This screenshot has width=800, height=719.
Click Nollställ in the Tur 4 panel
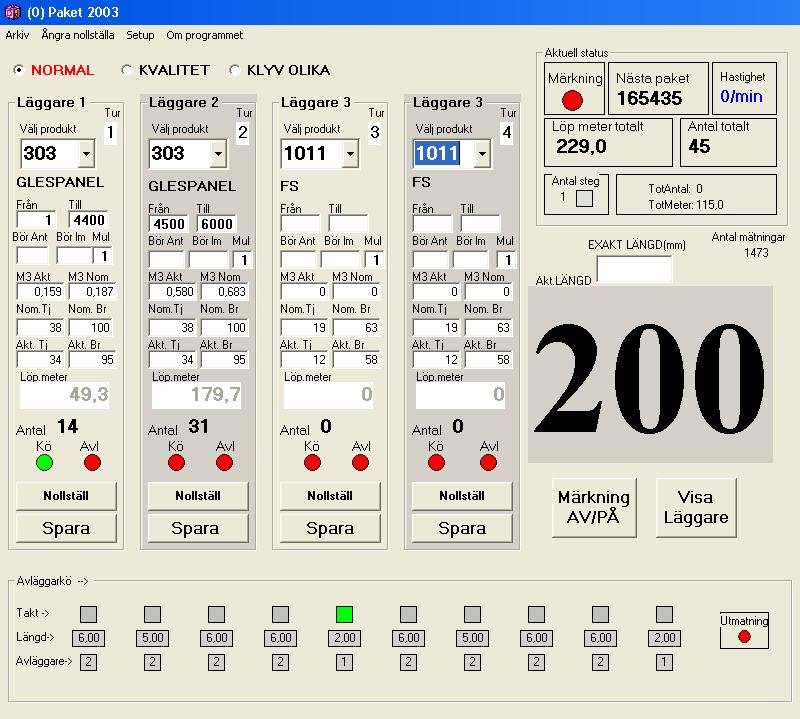click(x=462, y=496)
